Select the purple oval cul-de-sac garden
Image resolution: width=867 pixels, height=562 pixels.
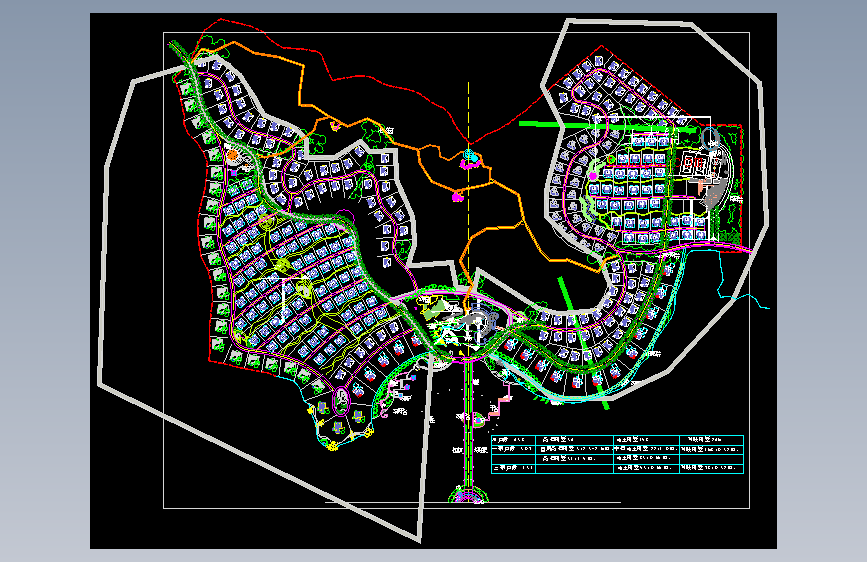pos(342,400)
